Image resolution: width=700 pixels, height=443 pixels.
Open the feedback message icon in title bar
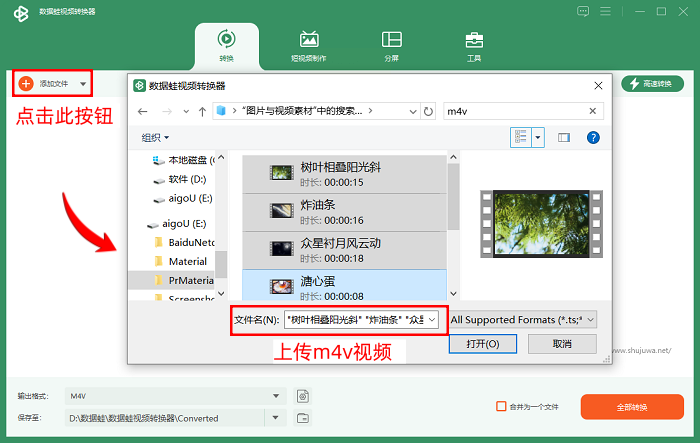point(583,11)
